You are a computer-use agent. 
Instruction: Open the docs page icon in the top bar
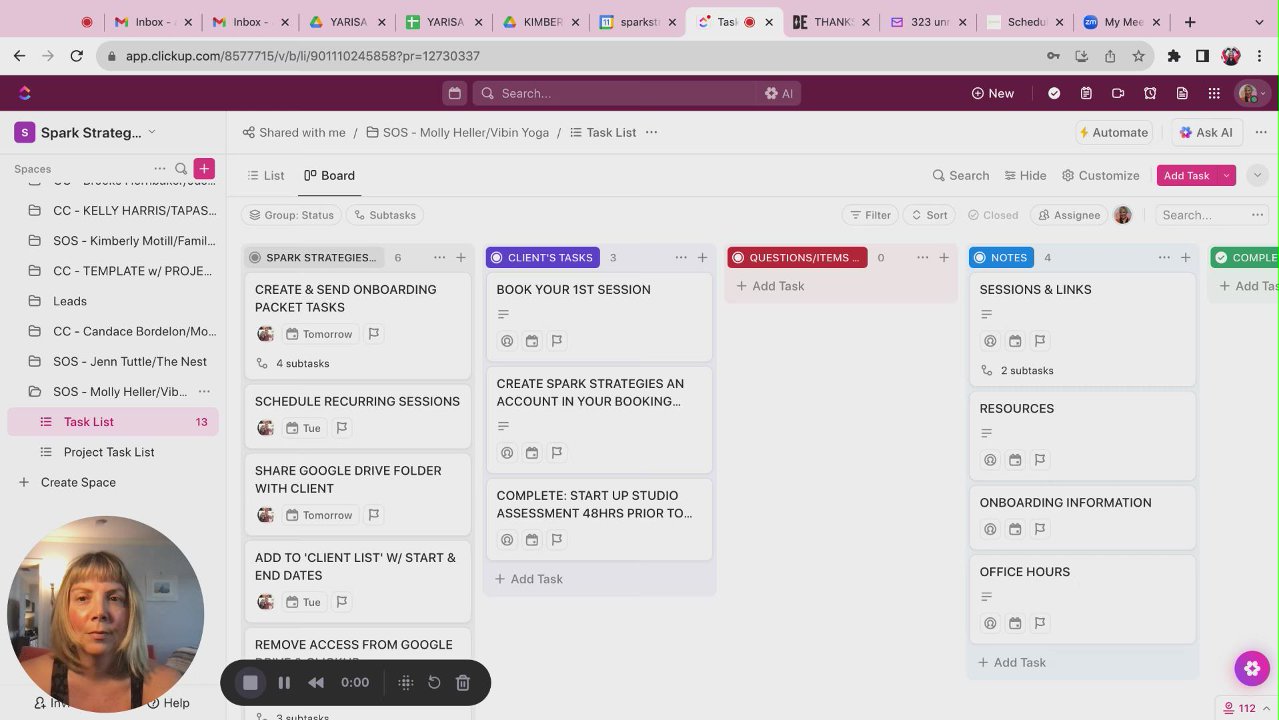point(1182,93)
